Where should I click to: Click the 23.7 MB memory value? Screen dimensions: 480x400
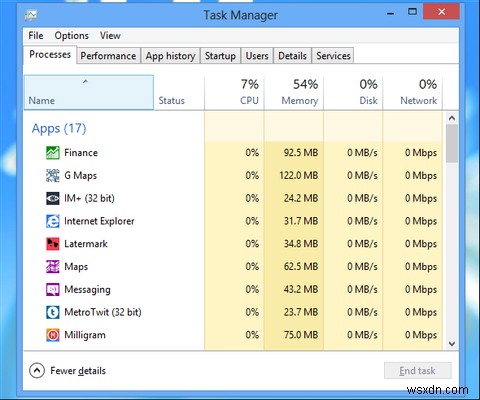click(301, 312)
